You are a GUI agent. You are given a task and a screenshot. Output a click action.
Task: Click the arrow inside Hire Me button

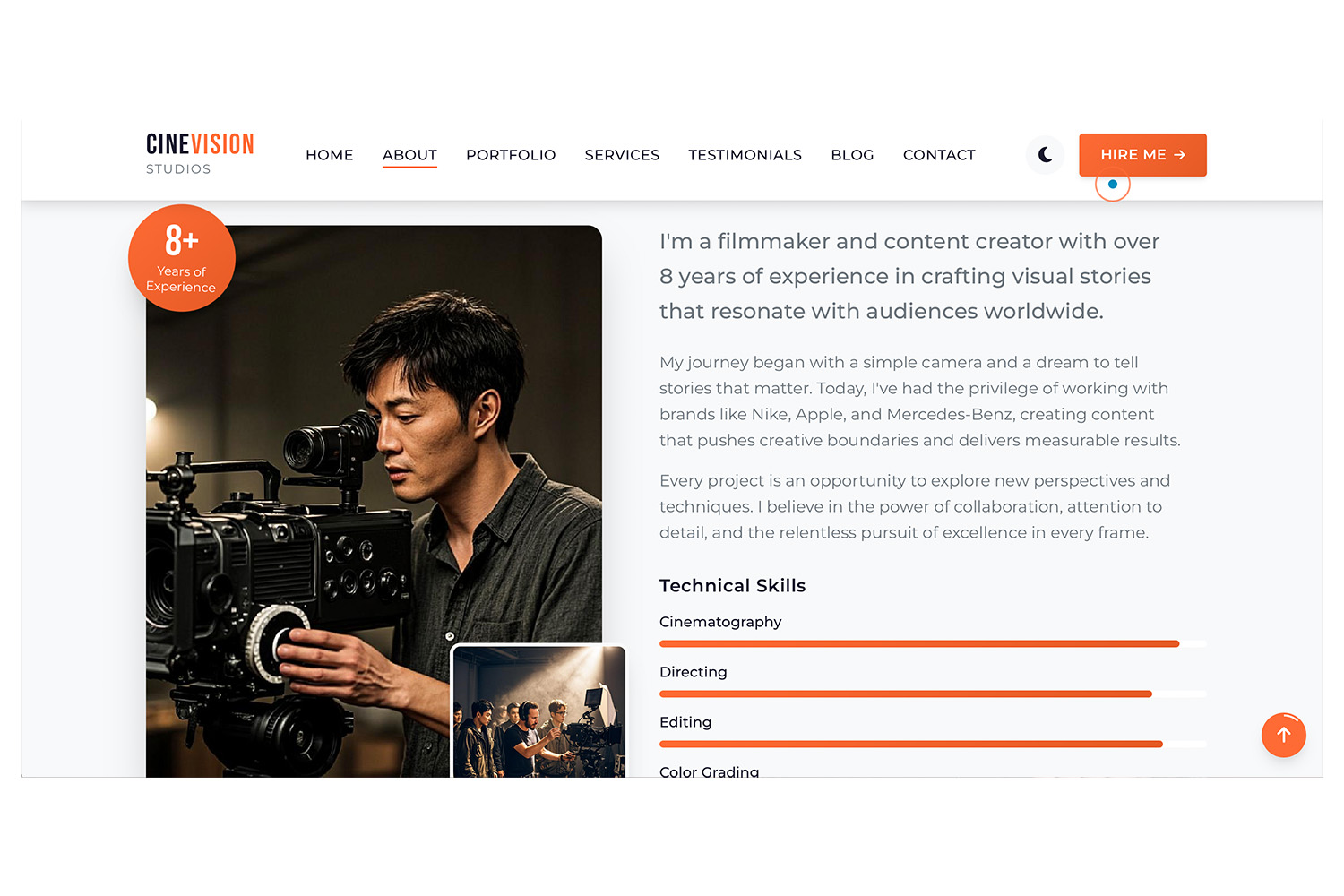click(x=1180, y=155)
